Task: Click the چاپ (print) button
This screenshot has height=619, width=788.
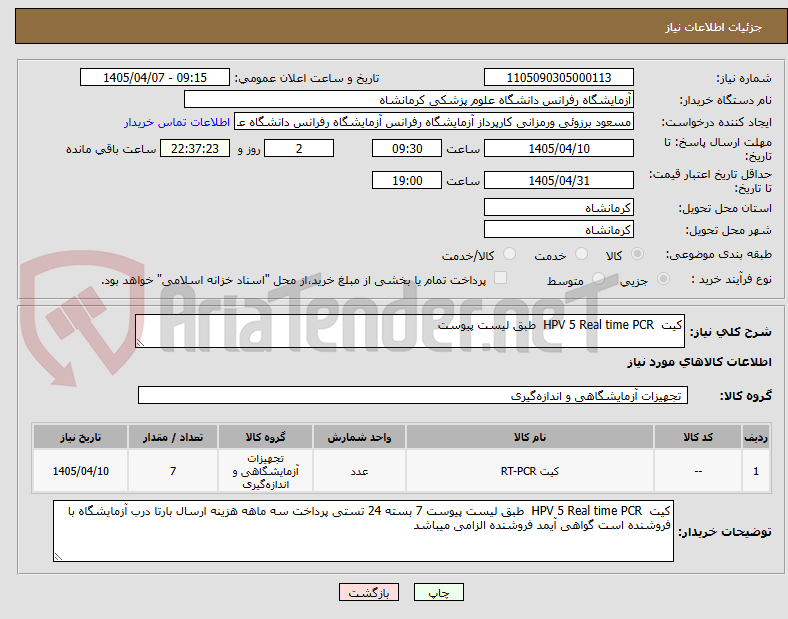Action: (438, 592)
